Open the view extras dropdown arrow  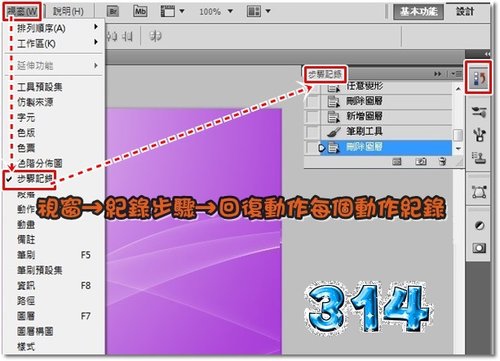click(x=182, y=11)
